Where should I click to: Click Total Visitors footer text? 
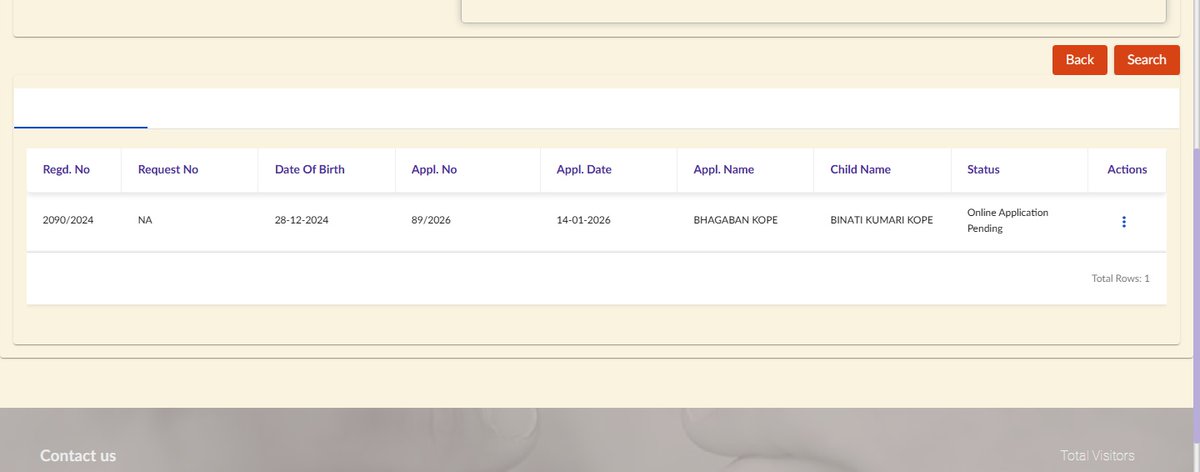[1097, 456]
